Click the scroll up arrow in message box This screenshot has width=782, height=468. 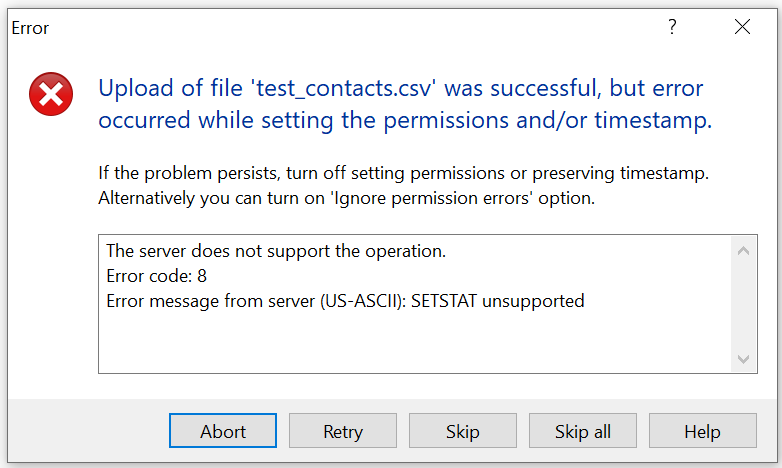[x=743, y=250]
